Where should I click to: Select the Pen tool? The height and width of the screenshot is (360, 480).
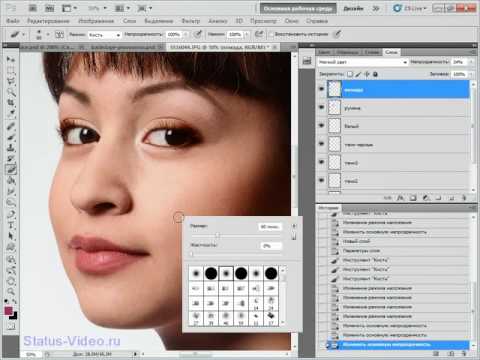click(x=11, y=215)
